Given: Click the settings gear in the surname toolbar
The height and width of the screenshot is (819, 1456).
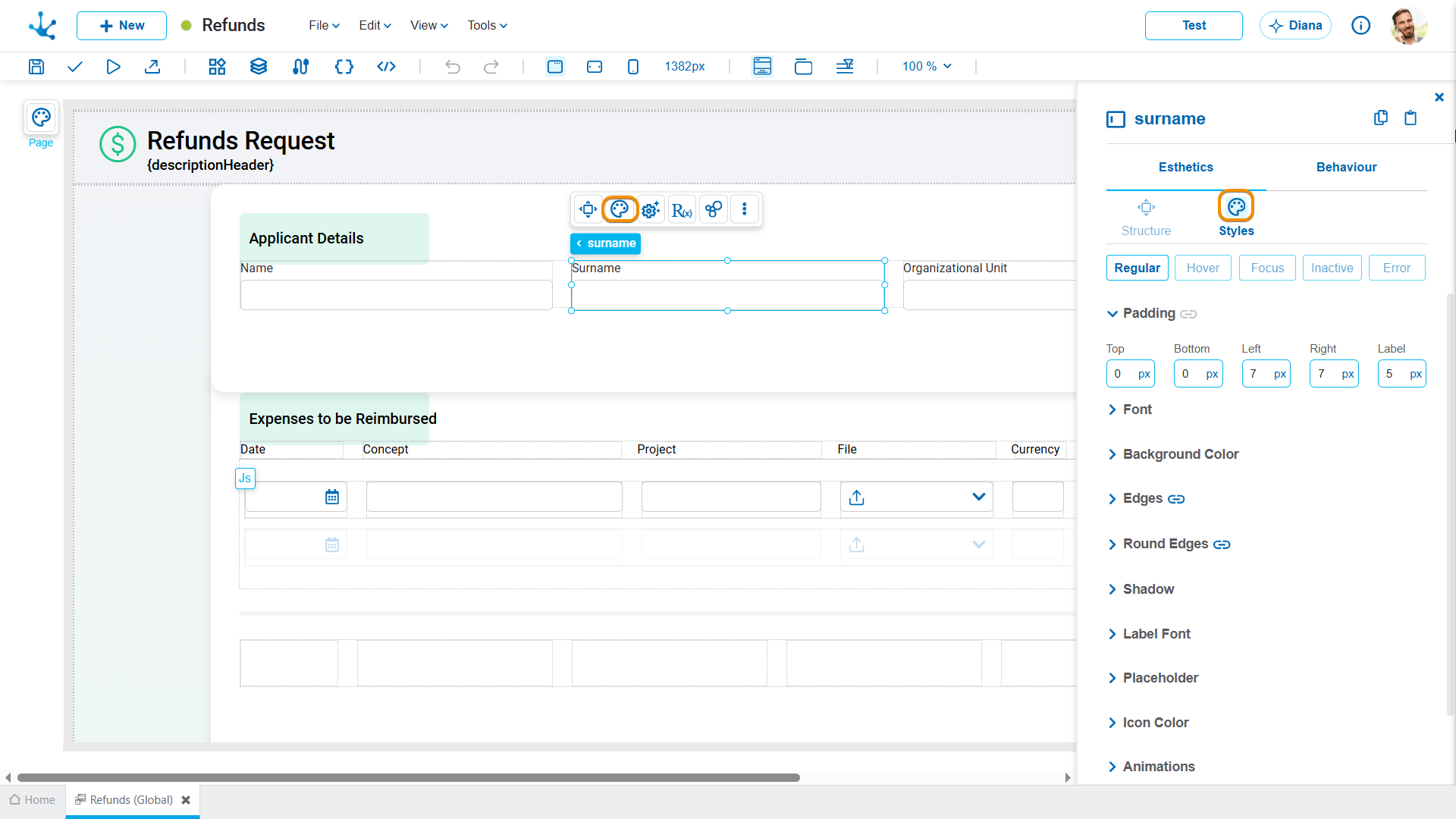Looking at the screenshot, I should [651, 209].
